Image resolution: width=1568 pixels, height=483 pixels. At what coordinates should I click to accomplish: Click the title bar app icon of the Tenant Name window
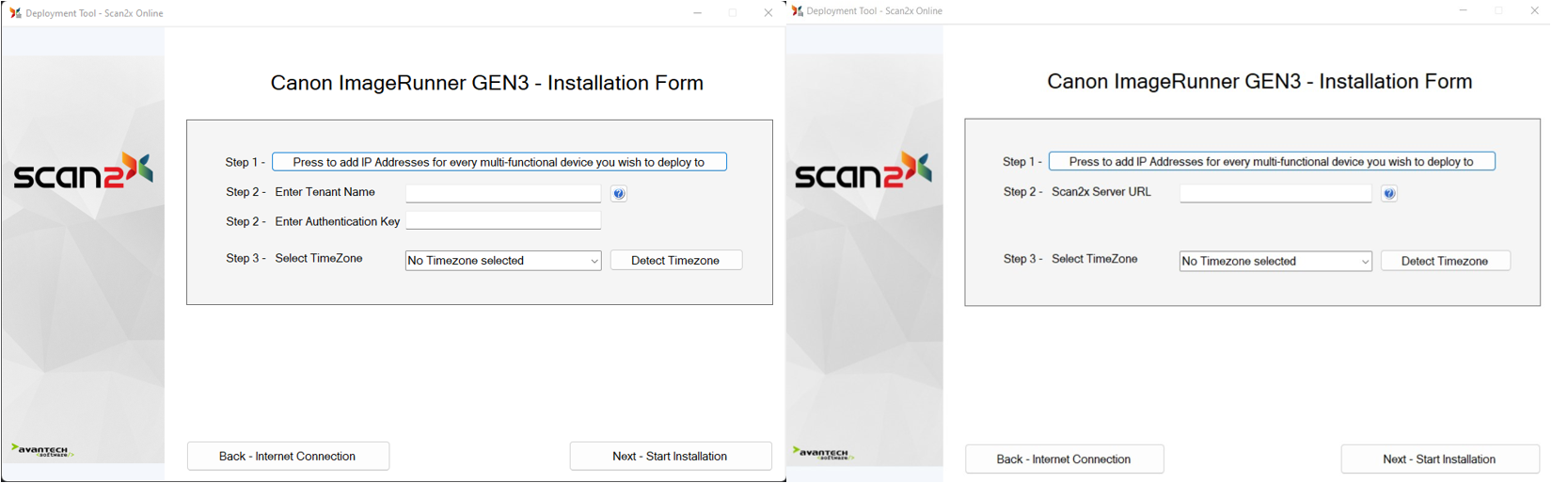pos(15,13)
